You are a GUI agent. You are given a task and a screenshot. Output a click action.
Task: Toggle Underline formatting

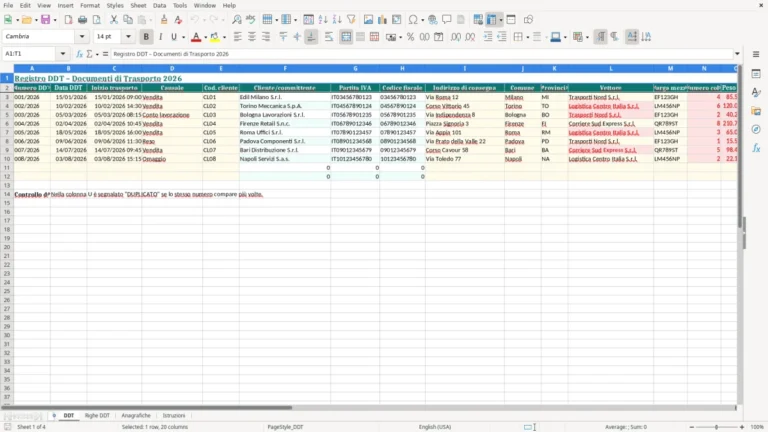(173, 37)
